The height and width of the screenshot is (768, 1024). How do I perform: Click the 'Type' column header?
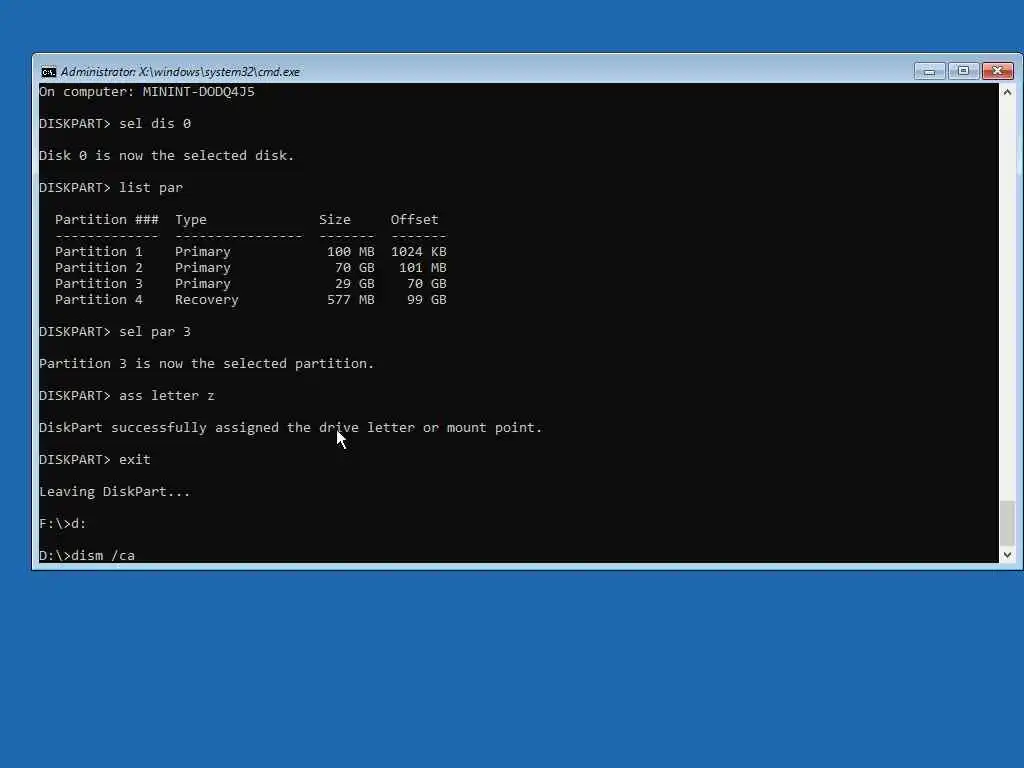(191, 219)
